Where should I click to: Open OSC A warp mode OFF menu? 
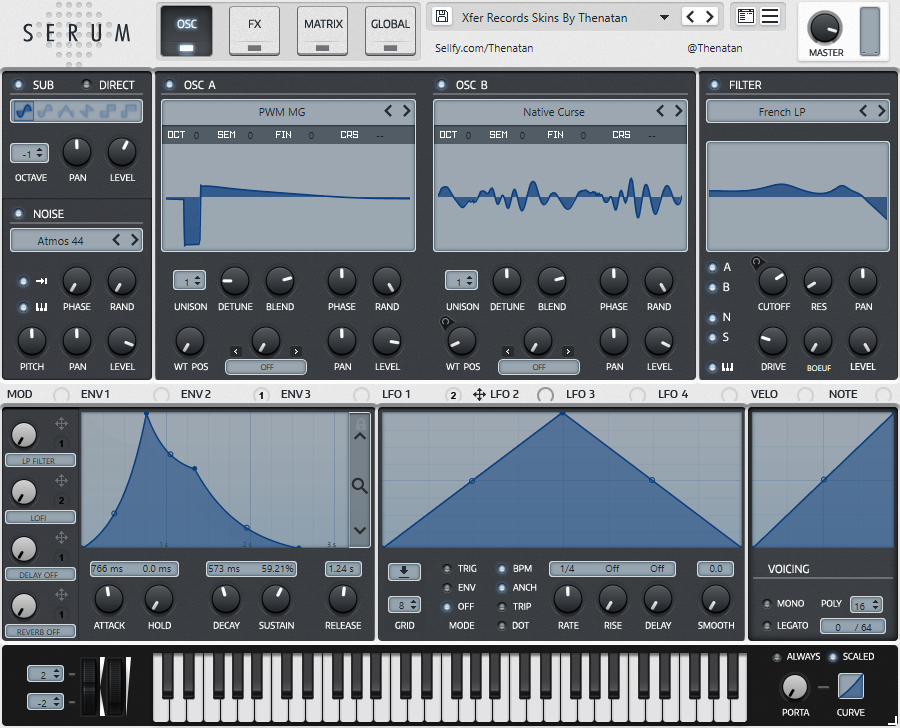(x=266, y=367)
